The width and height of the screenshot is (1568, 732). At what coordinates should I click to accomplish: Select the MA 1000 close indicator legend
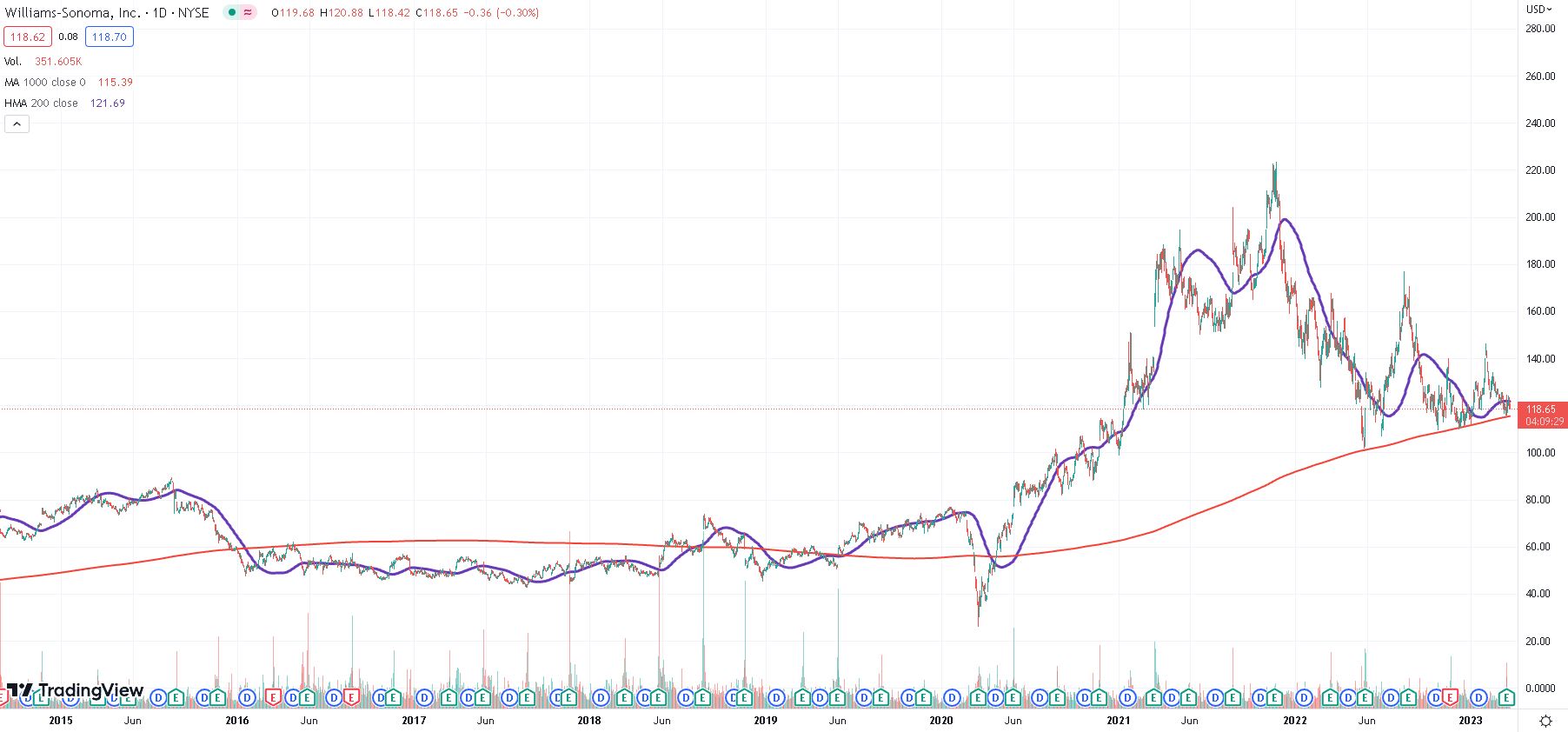click(45, 83)
